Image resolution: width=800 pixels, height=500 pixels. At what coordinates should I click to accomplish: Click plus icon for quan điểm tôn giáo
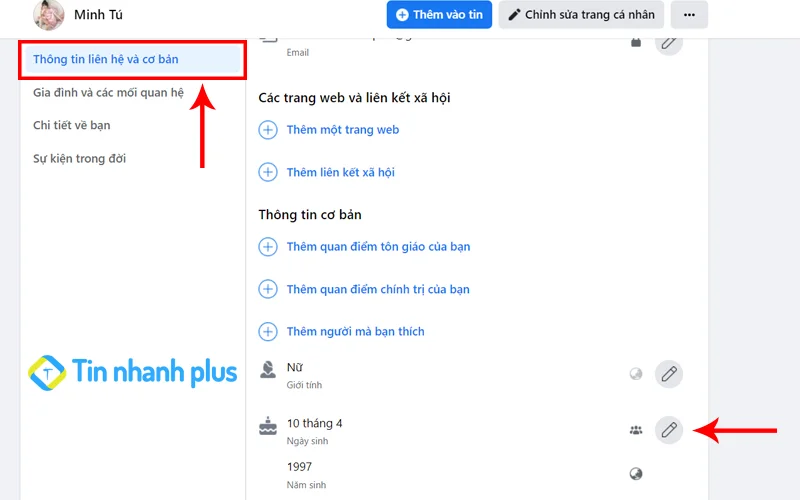[268, 246]
